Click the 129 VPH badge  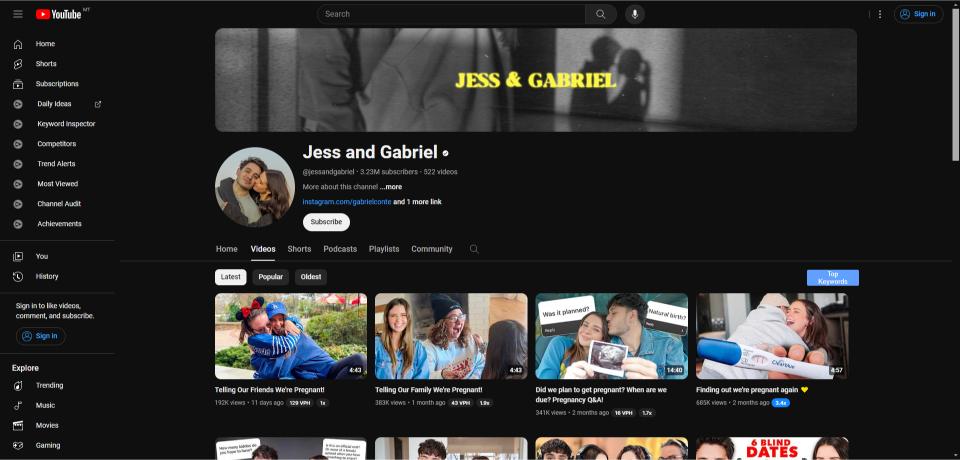[300, 403]
